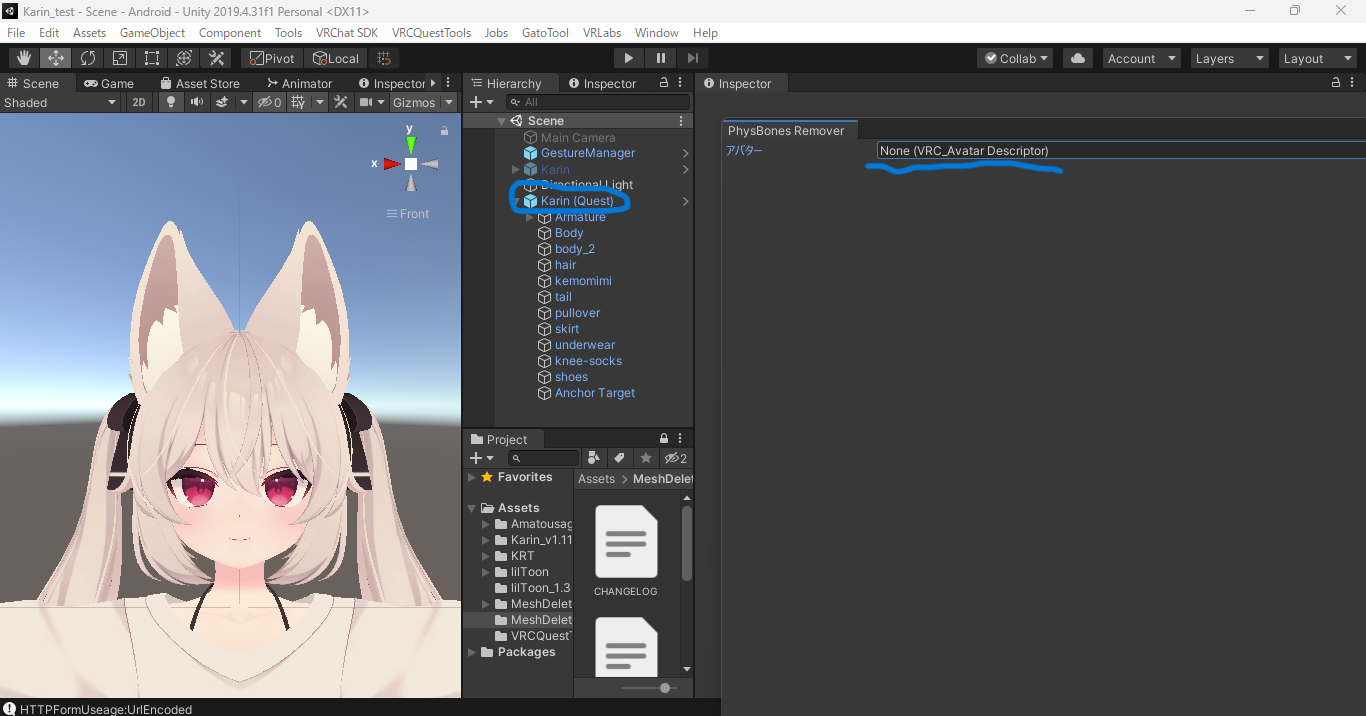Screen dimensions: 1366x716
Task: Lock the Hierarchy panel with padlock
Action: (663, 83)
